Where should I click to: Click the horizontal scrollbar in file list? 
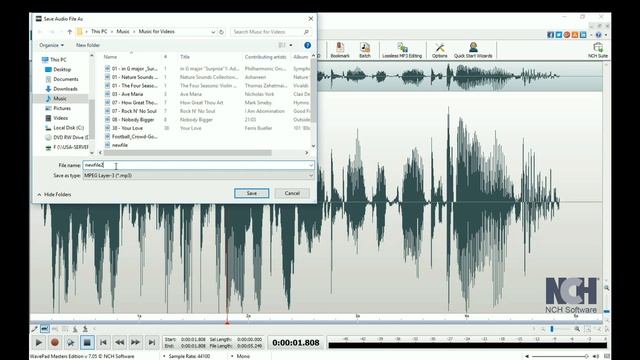(188, 153)
